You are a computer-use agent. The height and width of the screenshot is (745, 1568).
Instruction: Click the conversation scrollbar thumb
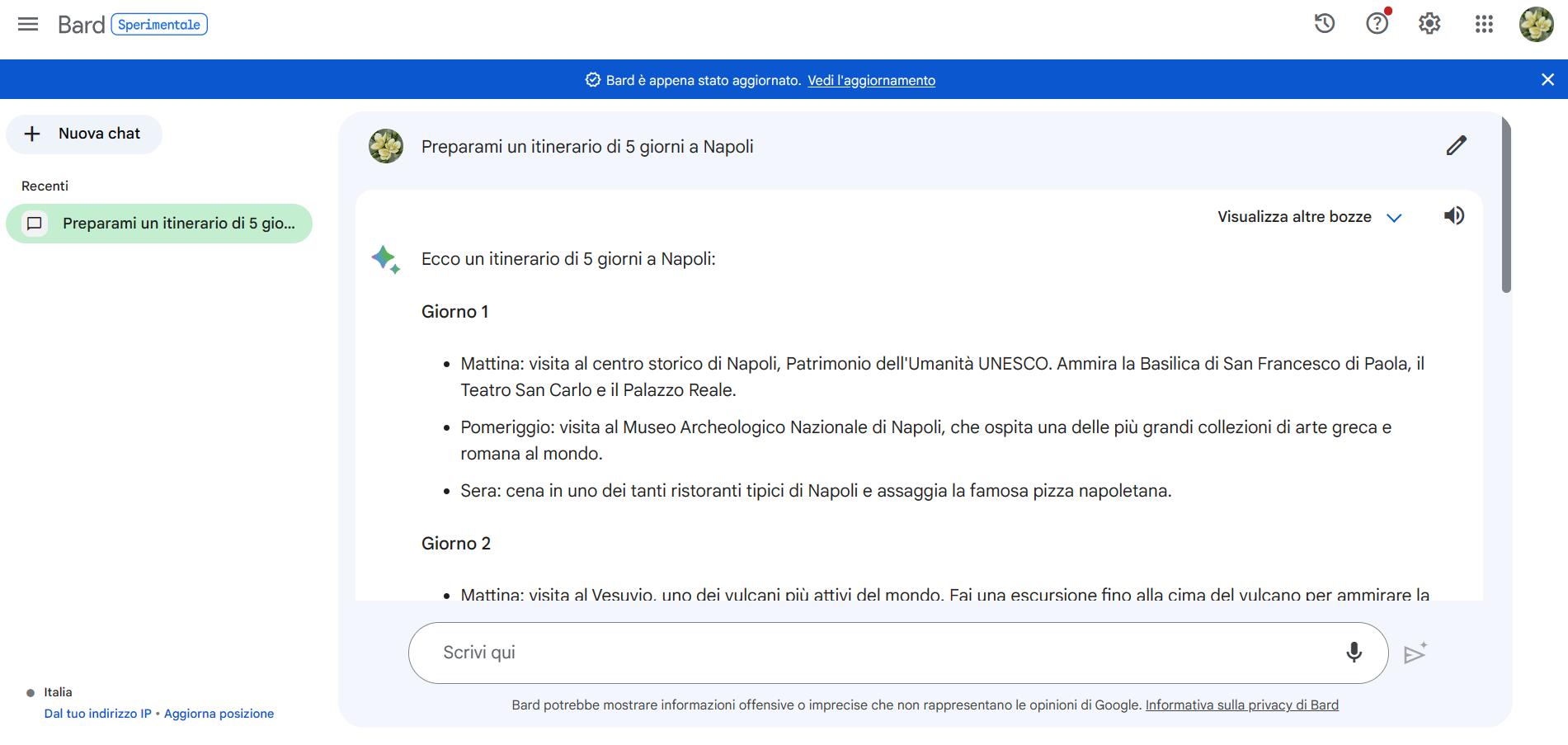click(x=1506, y=205)
